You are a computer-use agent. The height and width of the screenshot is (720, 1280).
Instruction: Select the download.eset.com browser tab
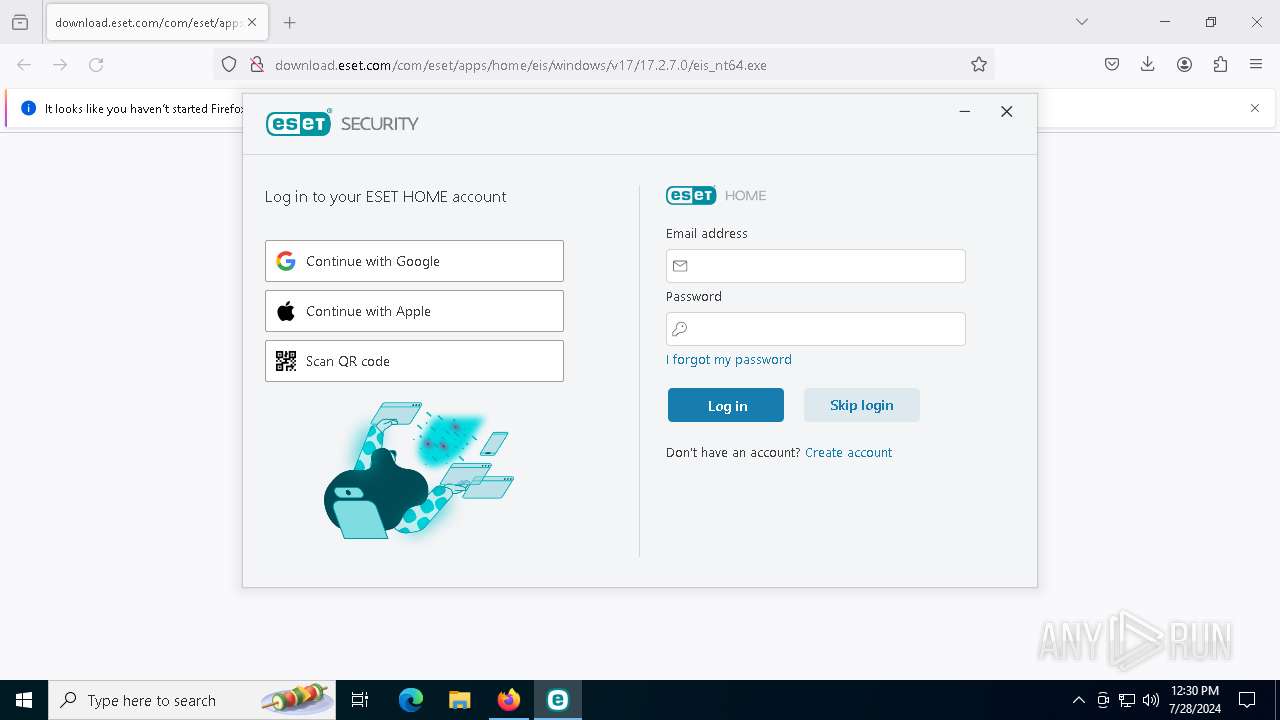pos(156,22)
